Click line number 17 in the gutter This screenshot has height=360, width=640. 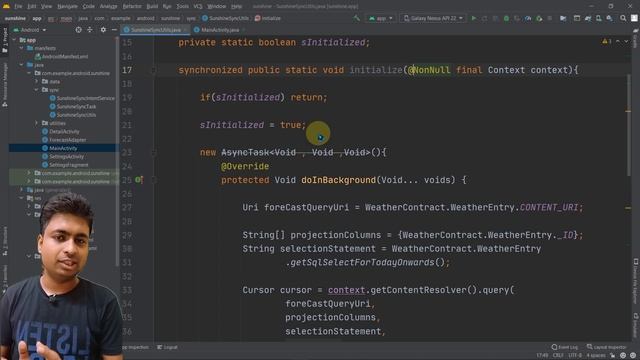pos(127,70)
